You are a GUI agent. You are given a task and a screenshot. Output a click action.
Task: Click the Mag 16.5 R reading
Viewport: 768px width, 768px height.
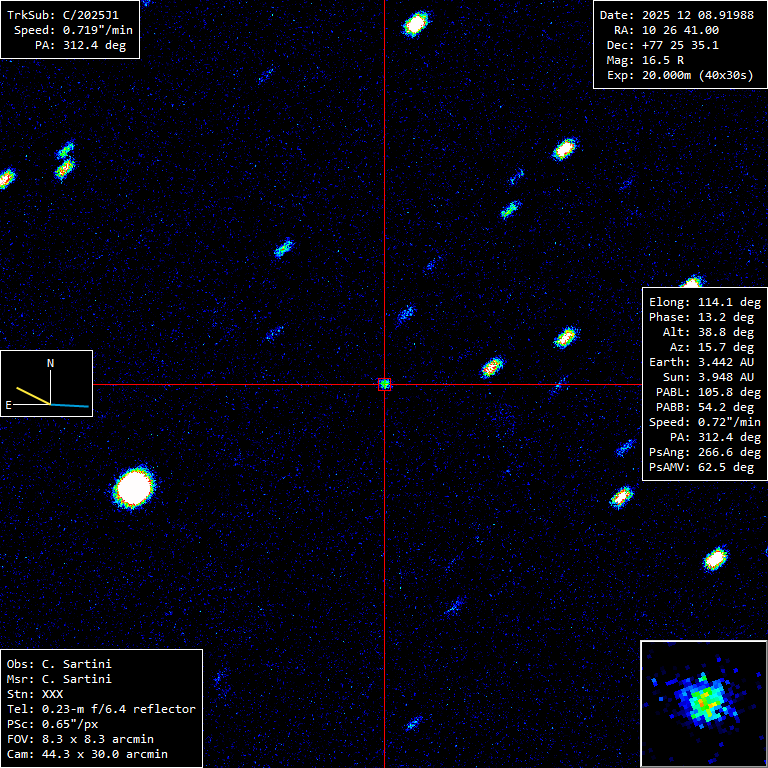click(645, 60)
